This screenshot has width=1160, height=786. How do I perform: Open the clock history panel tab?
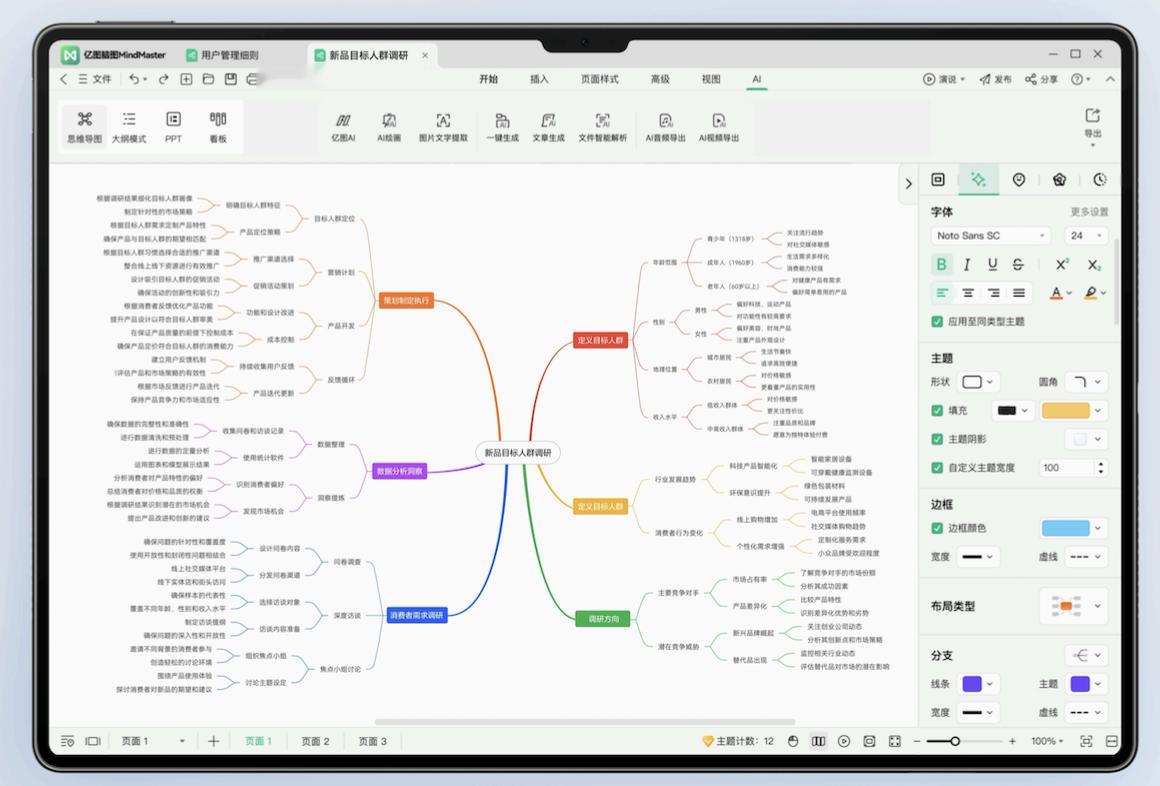pos(1100,179)
